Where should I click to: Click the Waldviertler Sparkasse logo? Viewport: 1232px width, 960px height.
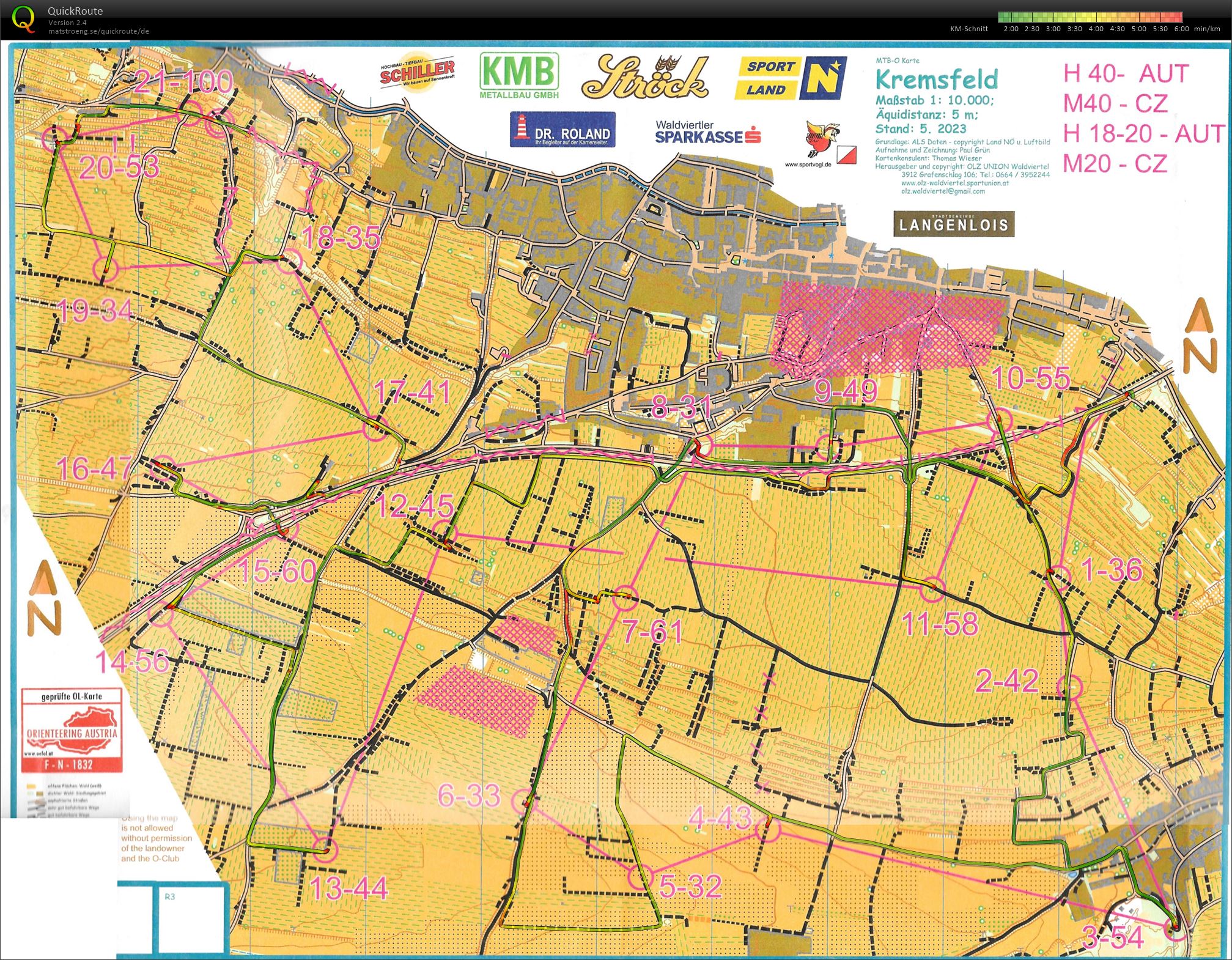[x=708, y=132]
